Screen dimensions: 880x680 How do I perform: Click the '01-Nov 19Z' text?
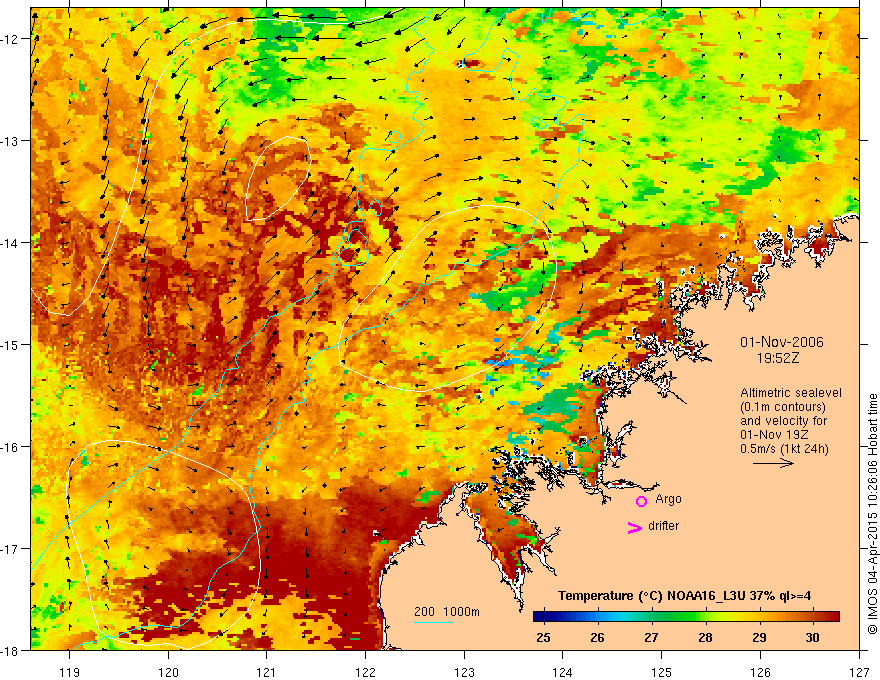(x=773, y=435)
